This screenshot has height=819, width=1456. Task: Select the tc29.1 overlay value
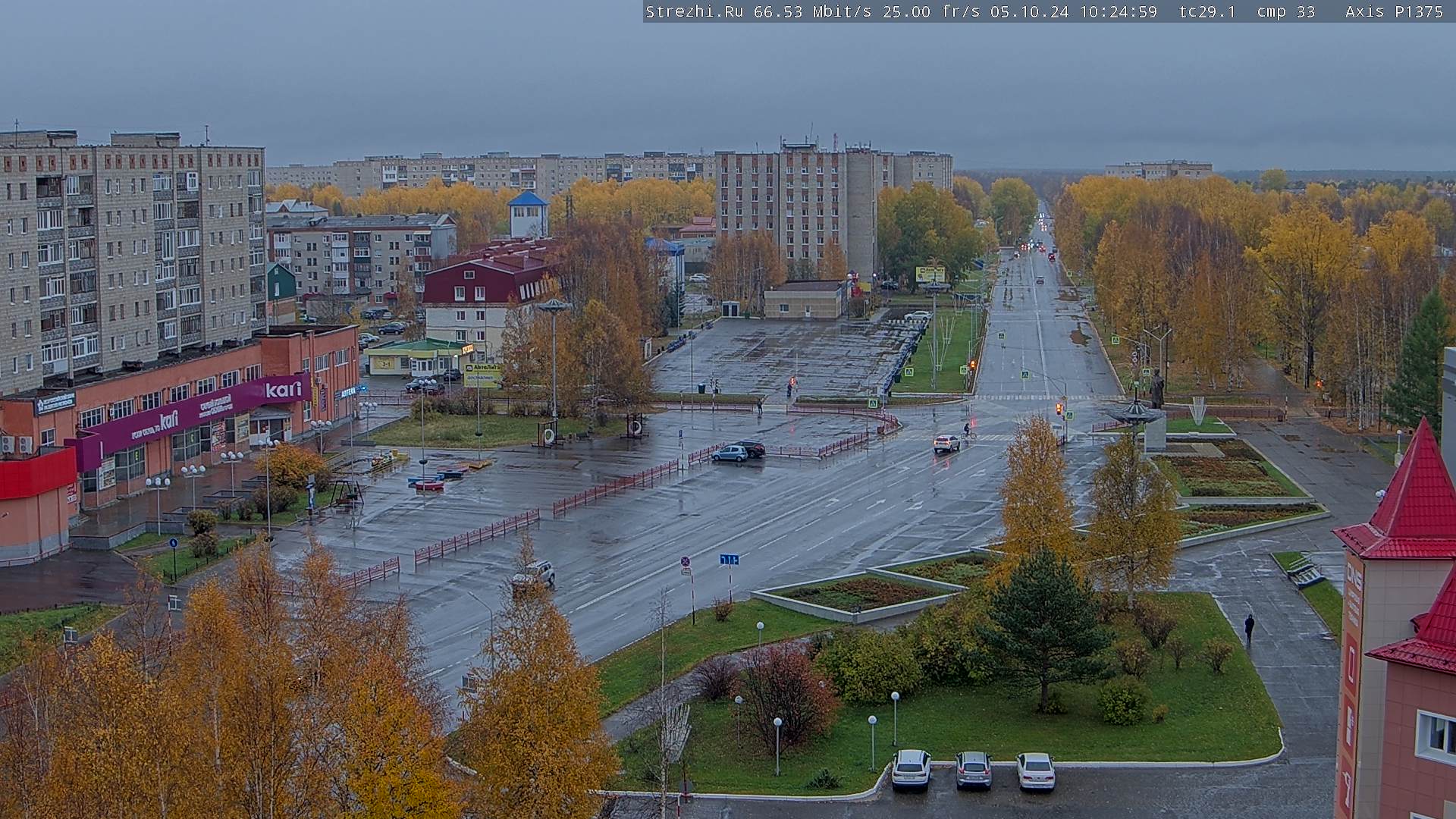pyautogui.click(x=1207, y=11)
